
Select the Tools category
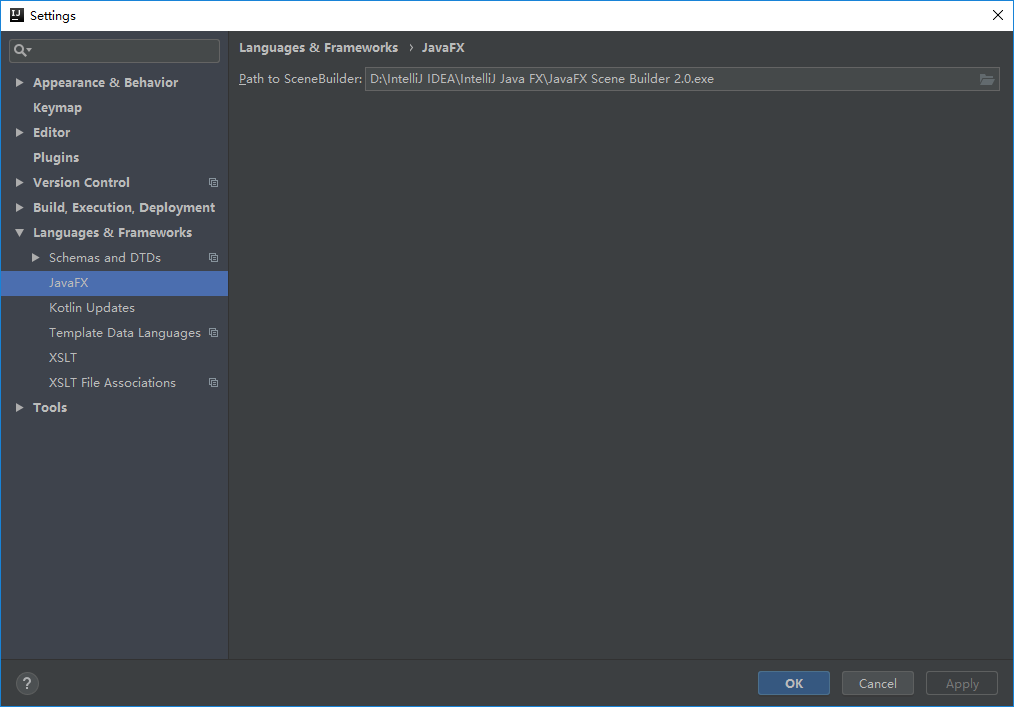pos(50,408)
